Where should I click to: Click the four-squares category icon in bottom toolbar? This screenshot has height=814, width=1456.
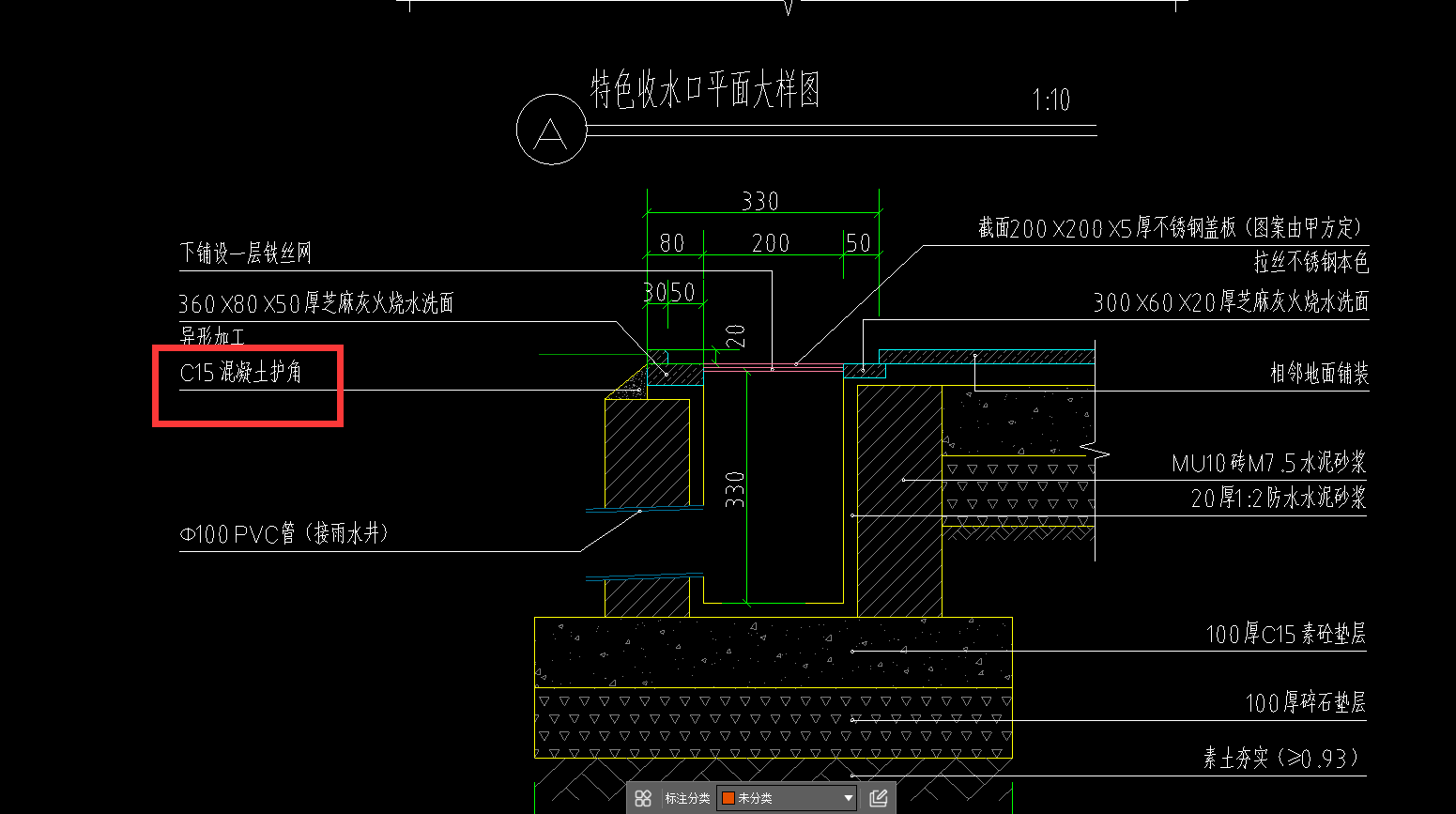[643, 798]
